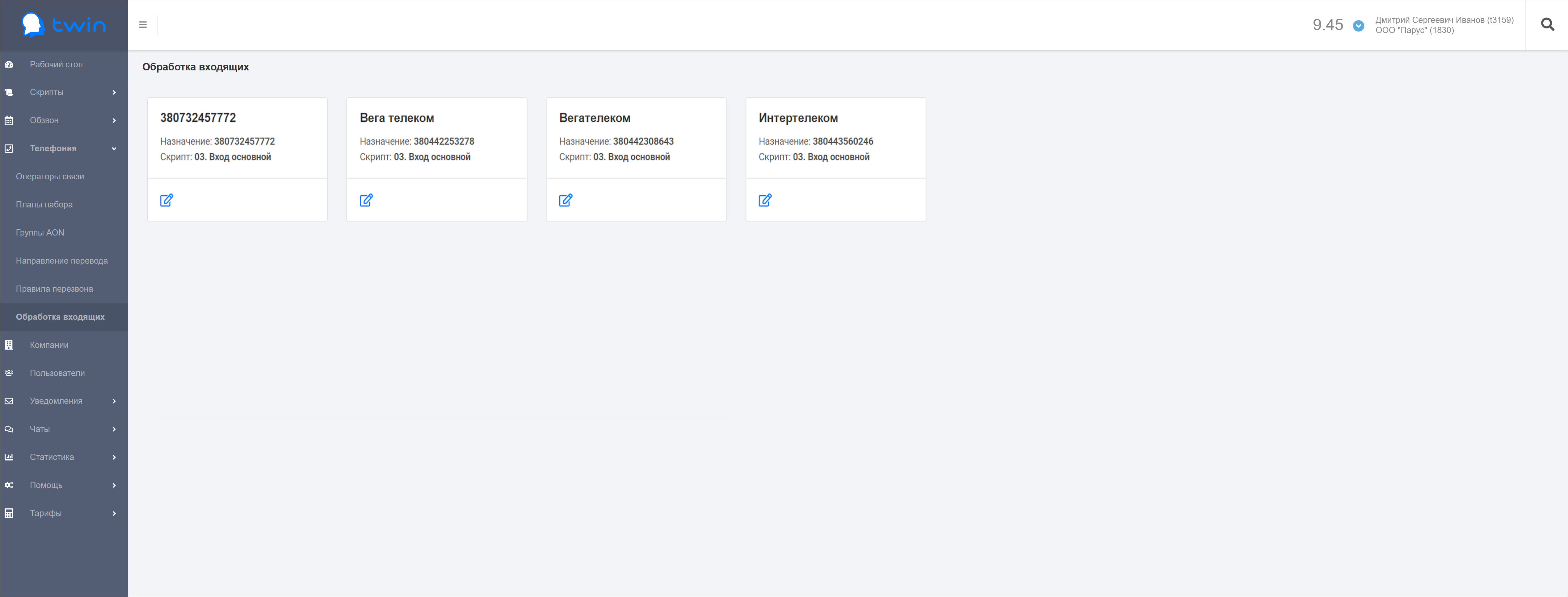
Task: Click the Интертелеком script 03. Вход основной
Action: click(x=831, y=157)
